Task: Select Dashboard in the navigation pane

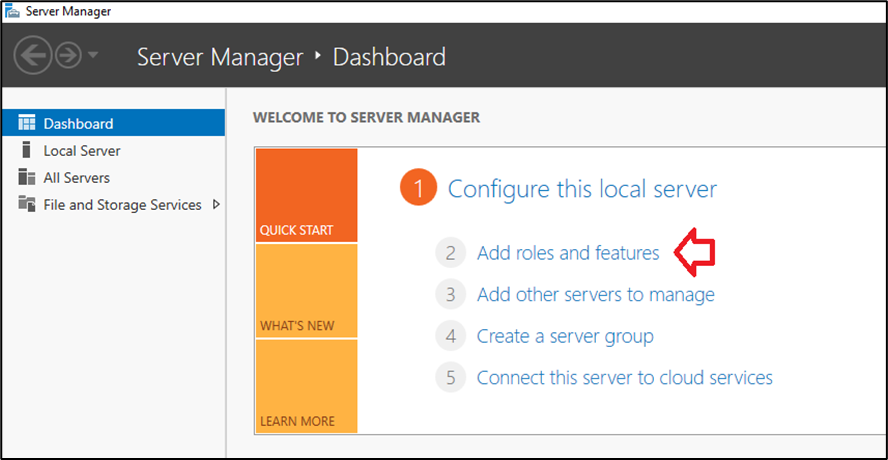Action: tap(78, 124)
